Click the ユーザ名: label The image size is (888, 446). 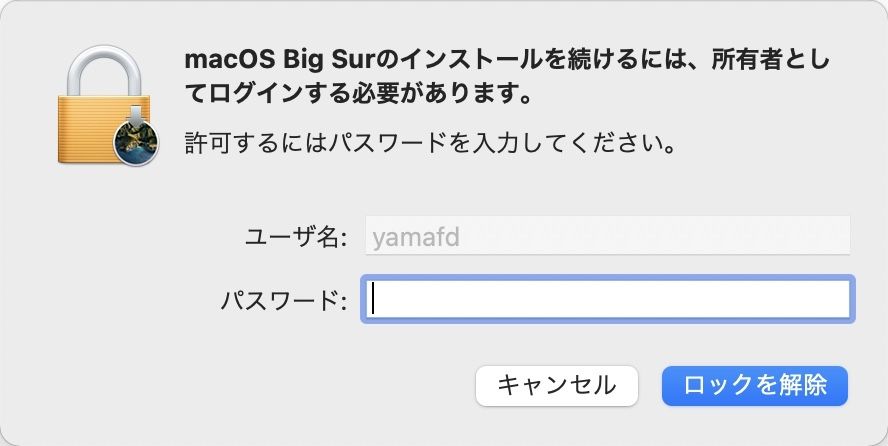295,237
